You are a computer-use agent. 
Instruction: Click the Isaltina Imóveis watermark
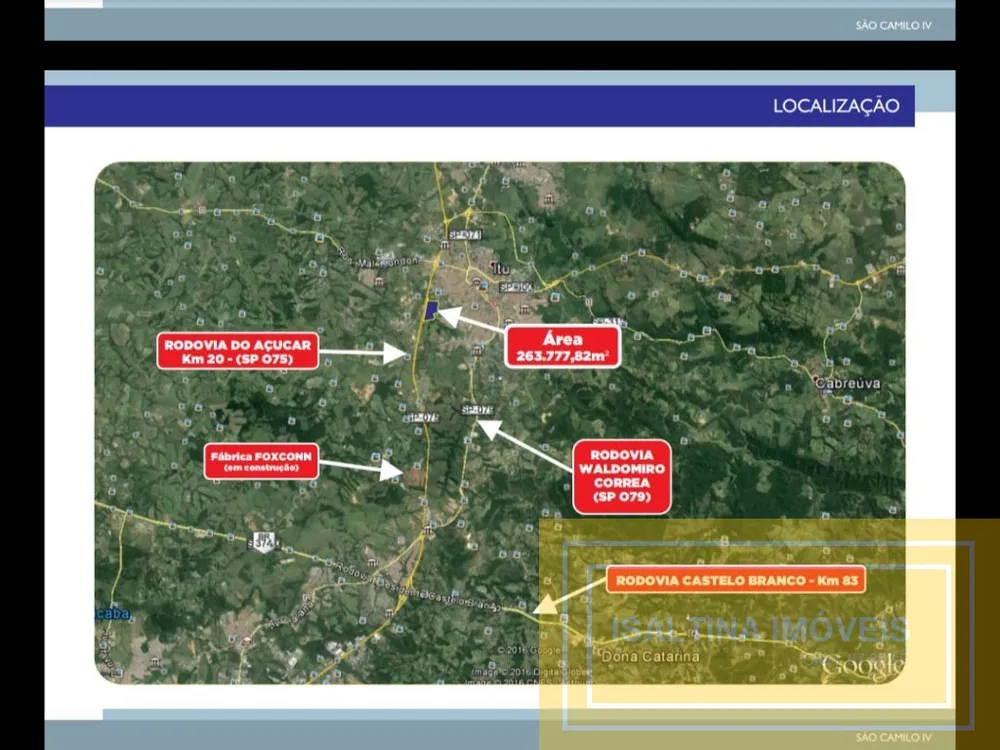coord(760,629)
